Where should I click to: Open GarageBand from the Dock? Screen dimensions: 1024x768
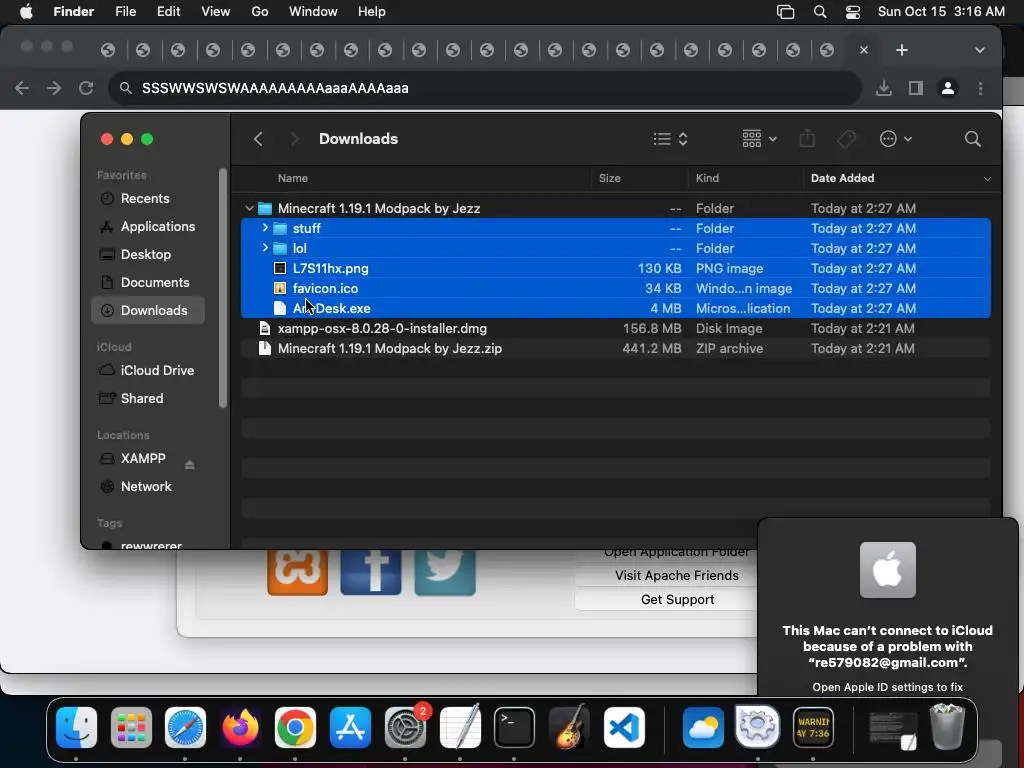tap(569, 728)
